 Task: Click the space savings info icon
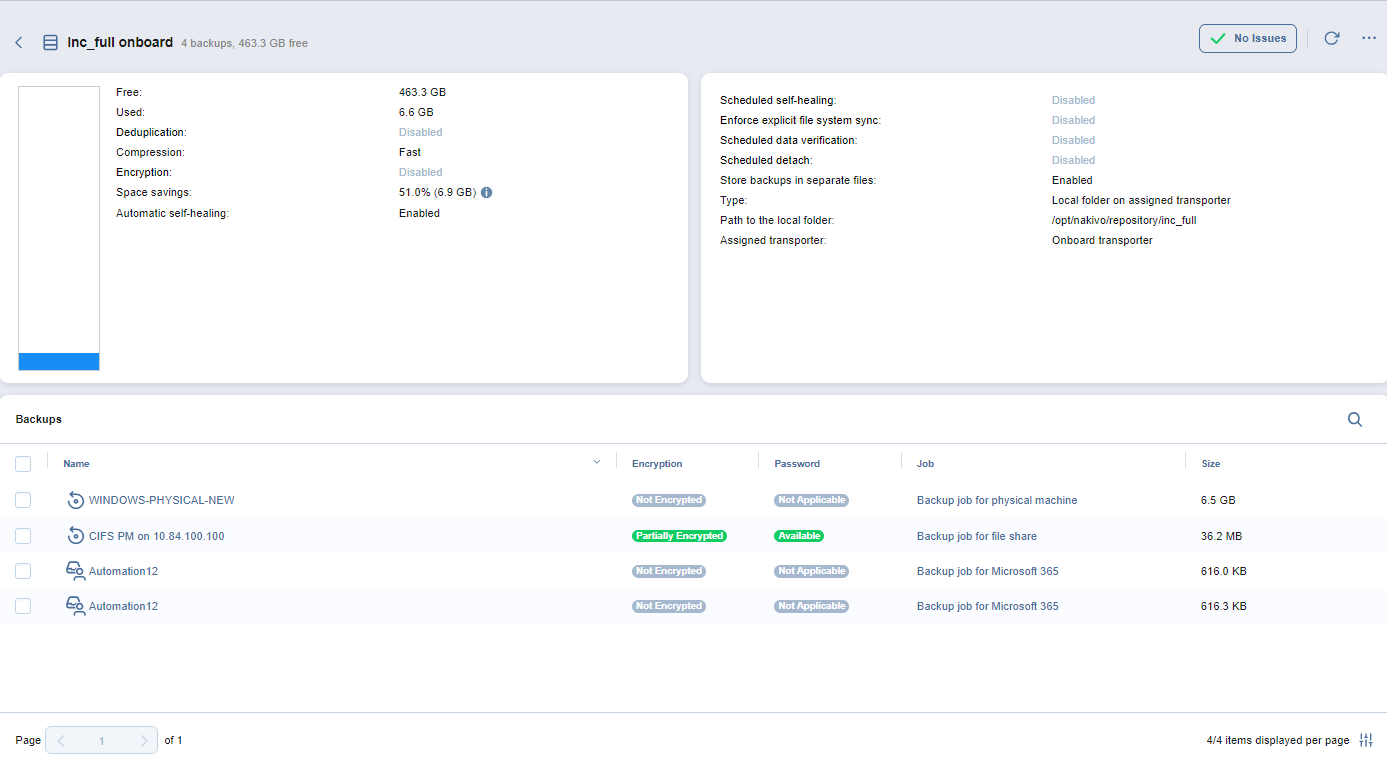[487, 192]
